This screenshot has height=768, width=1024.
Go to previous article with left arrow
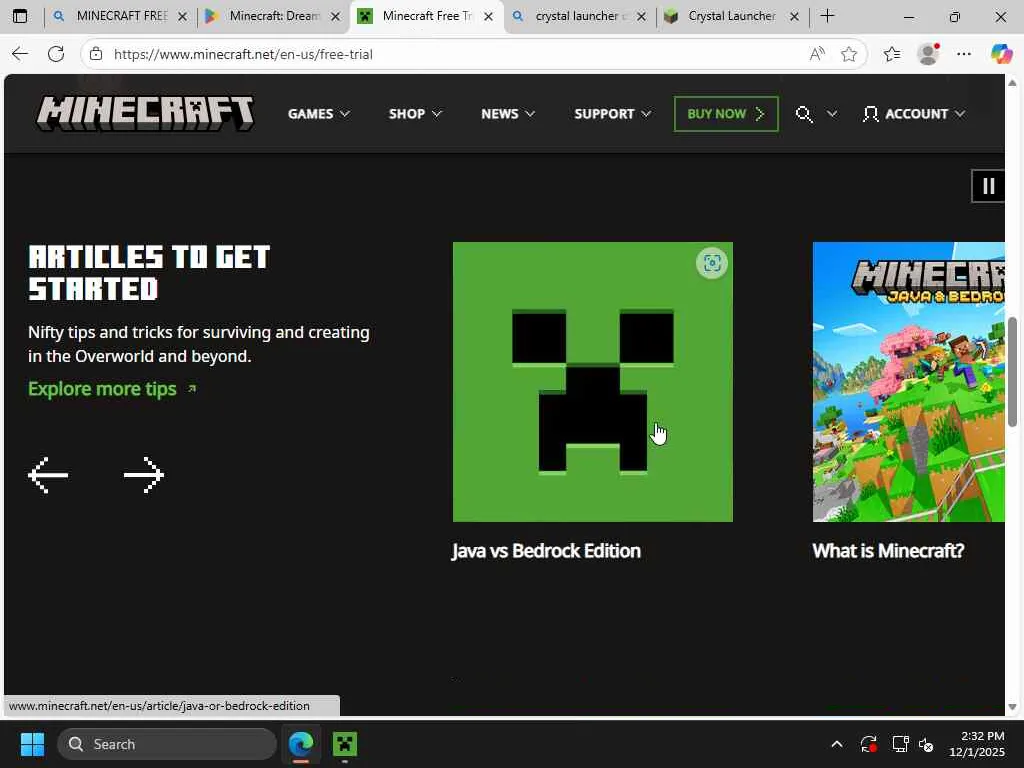tap(48, 475)
